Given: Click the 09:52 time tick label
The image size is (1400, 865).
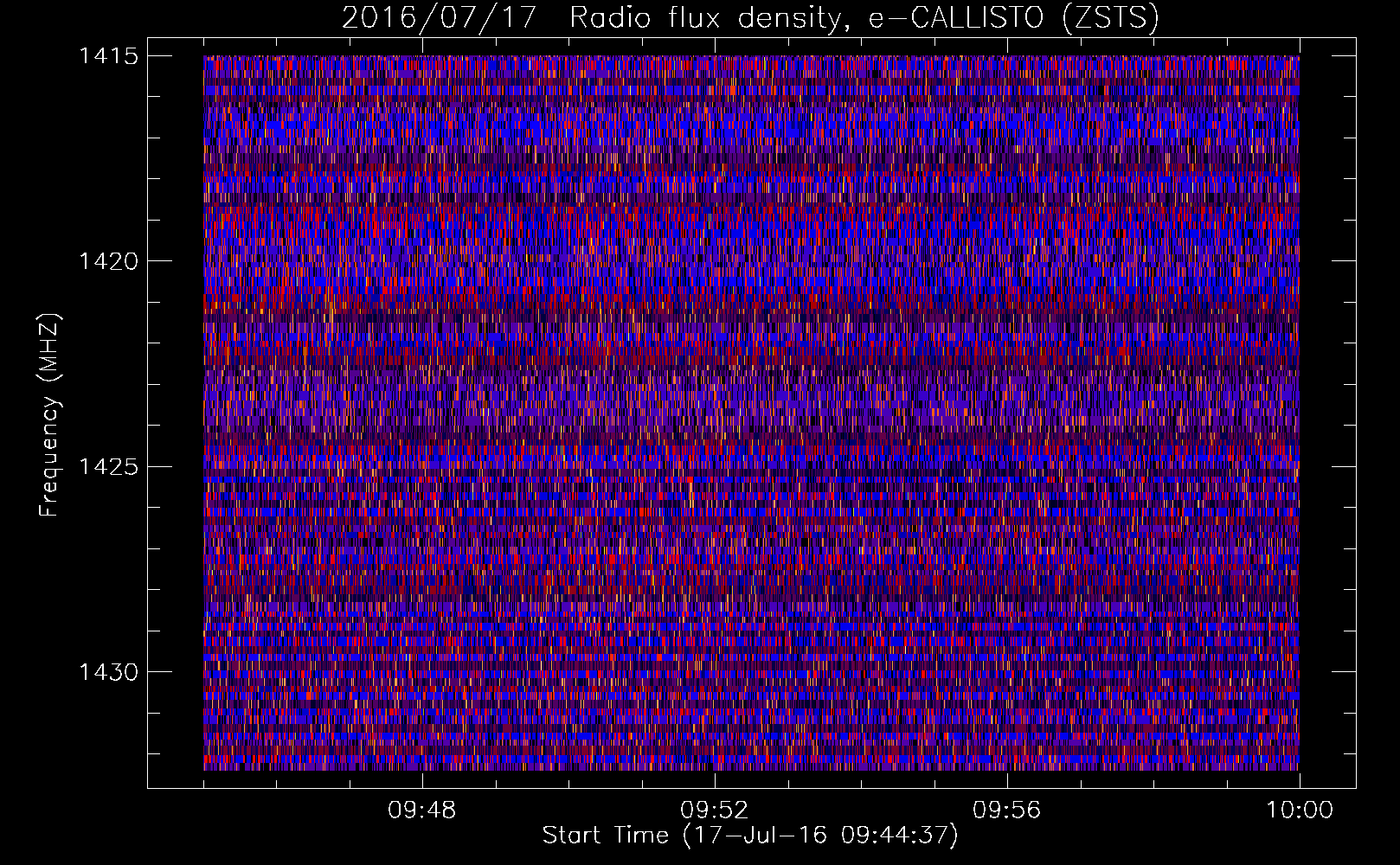Looking at the screenshot, I should 715,811.
